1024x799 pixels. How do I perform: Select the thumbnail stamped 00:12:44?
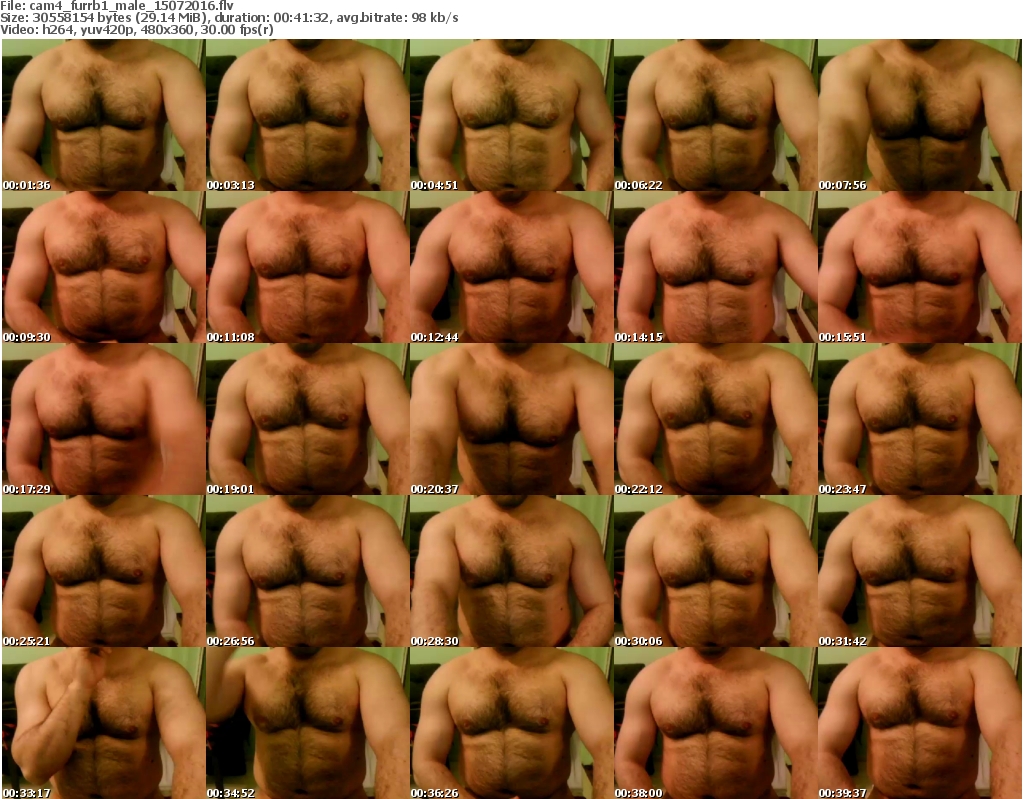click(511, 267)
